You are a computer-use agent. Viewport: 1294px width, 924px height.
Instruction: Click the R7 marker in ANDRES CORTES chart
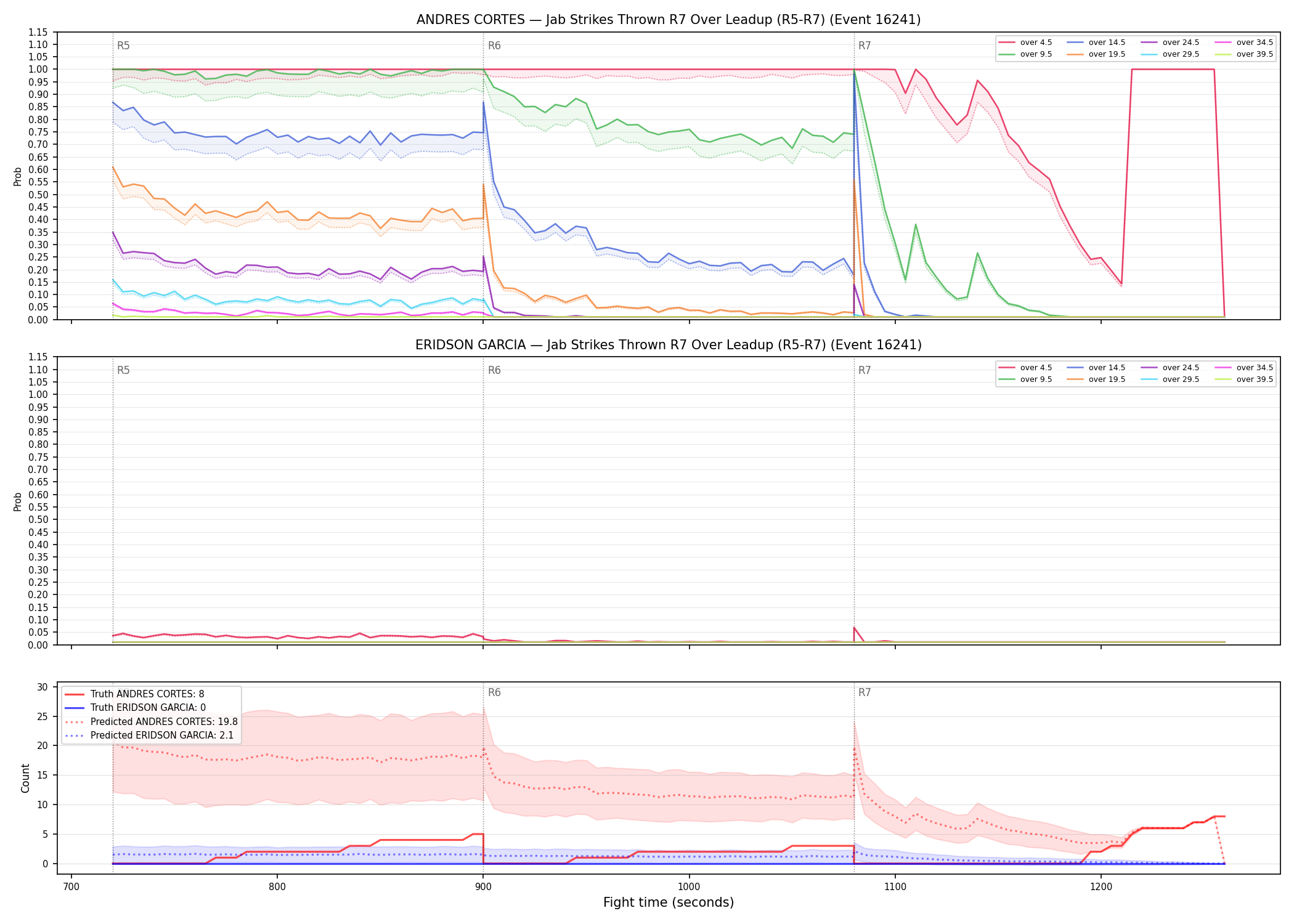point(865,46)
